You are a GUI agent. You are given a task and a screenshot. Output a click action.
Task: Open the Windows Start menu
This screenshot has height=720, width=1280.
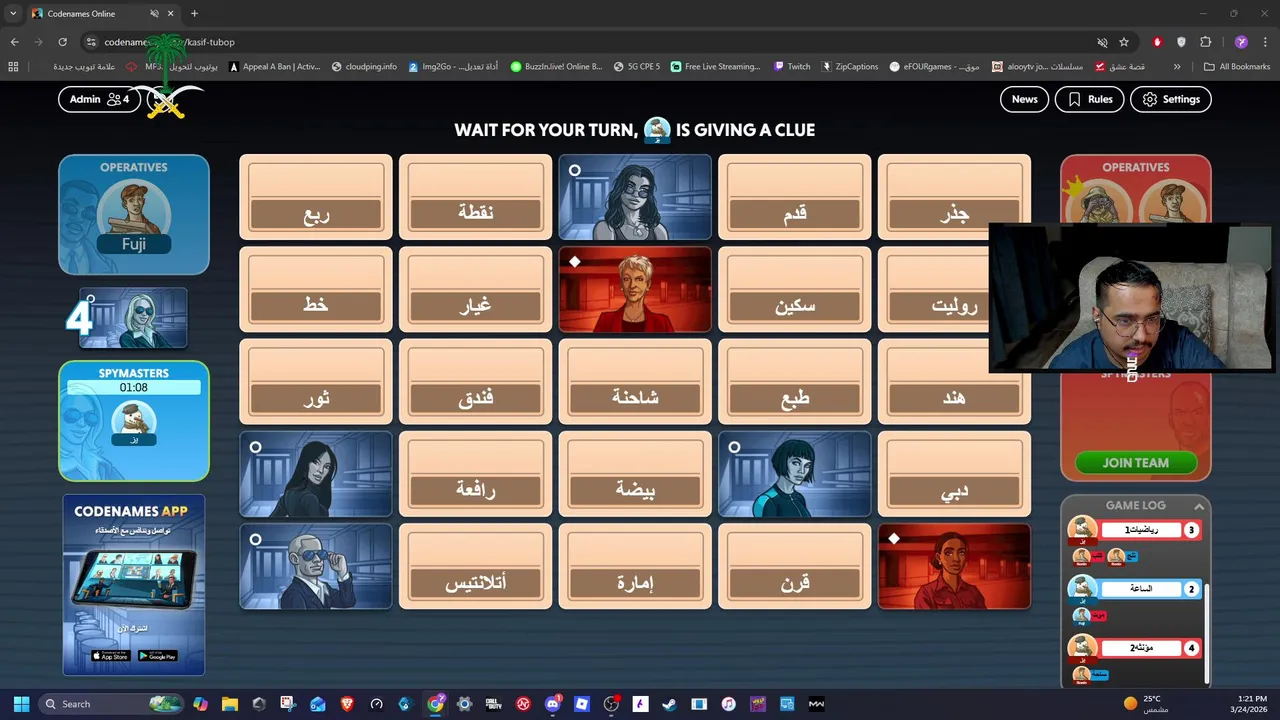(x=21, y=704)
